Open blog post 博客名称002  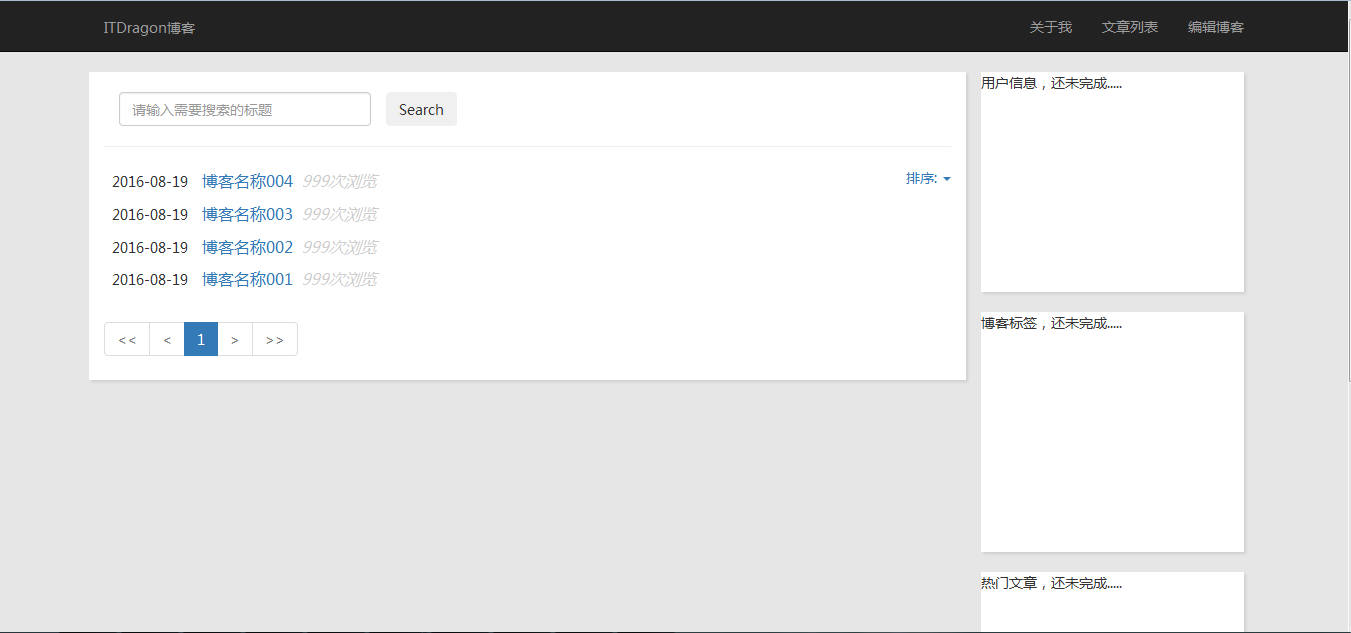pos(247,247)
